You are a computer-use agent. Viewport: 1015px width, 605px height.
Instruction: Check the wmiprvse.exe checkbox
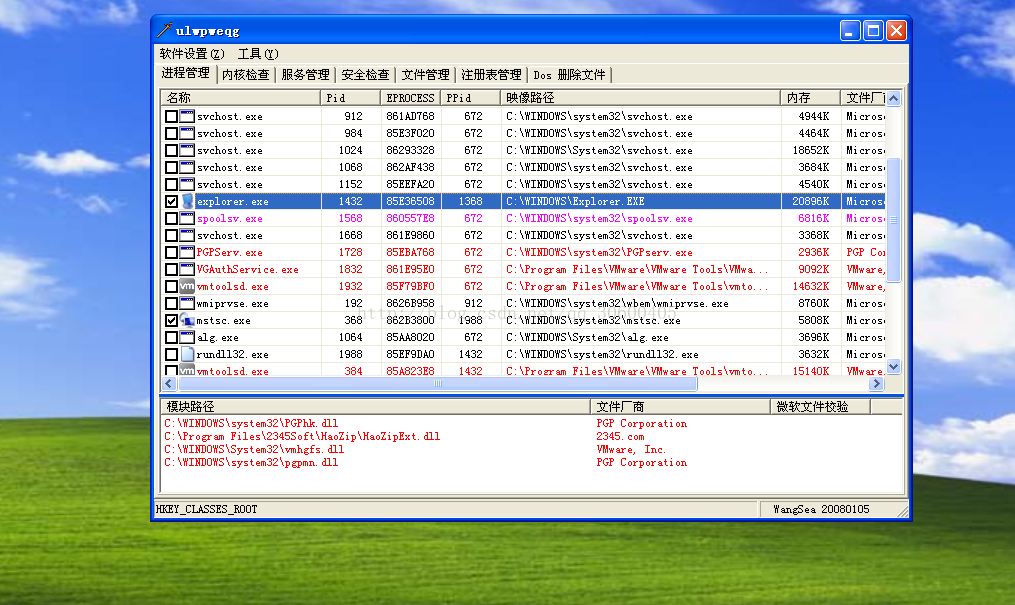point(171,303)
